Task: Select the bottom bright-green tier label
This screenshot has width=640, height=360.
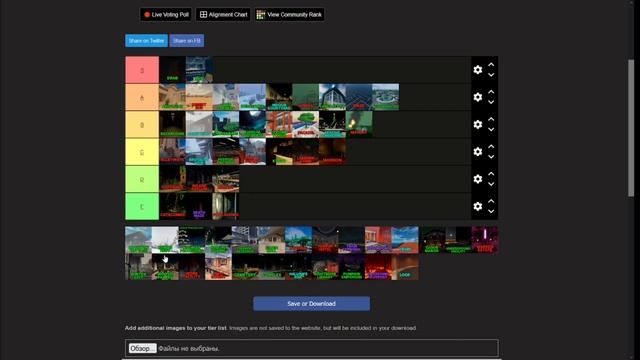Action: pos(142,207)
